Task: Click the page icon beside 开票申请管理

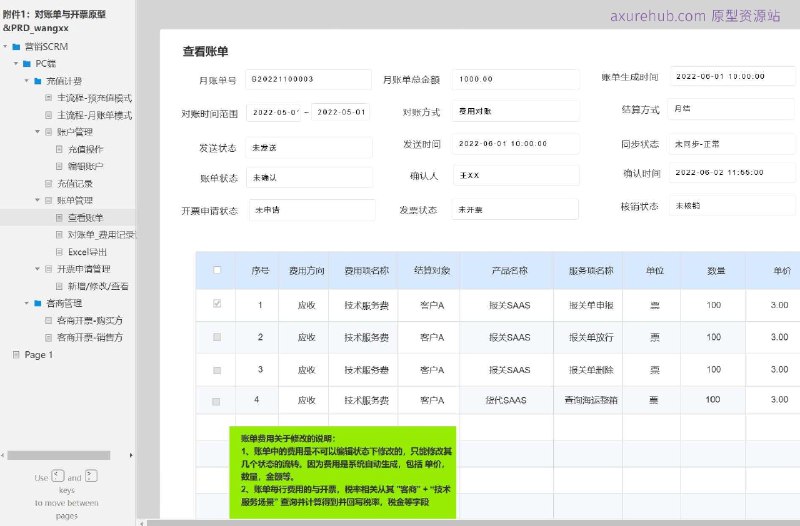Action: pos(48,269)
